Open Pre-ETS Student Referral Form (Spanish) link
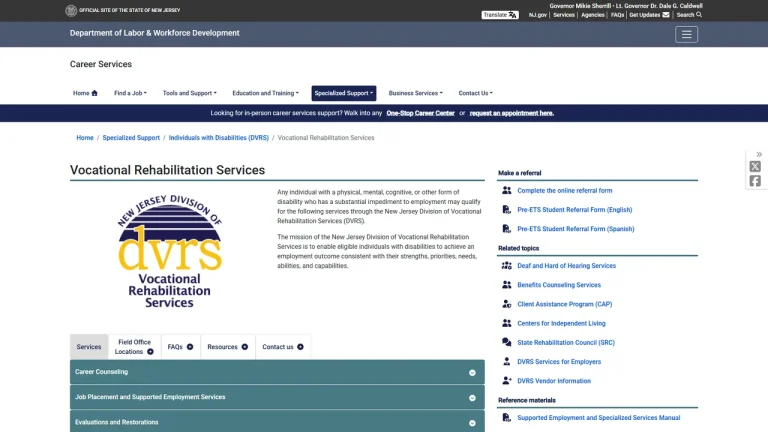Screen dimensions: 768x432 coord(576,229)
